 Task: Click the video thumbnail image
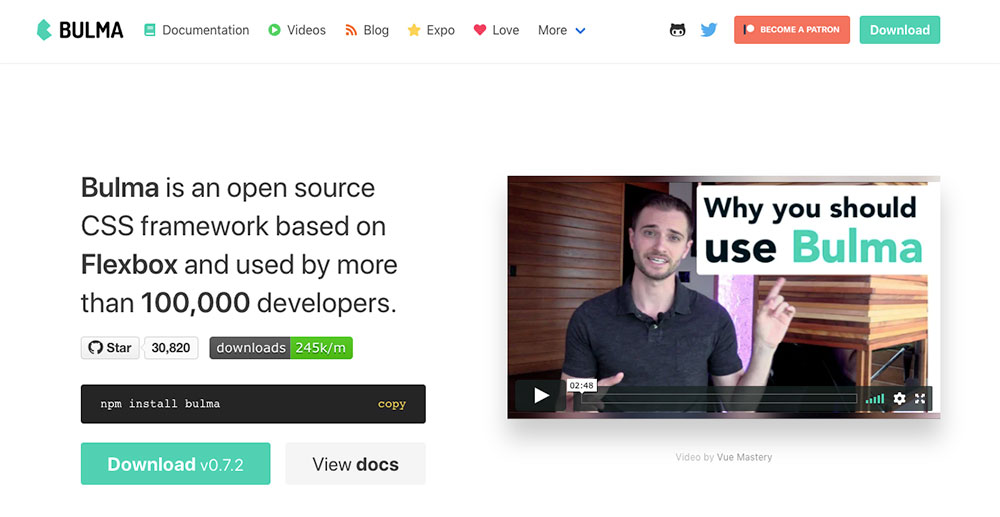(x=723, y=297)
